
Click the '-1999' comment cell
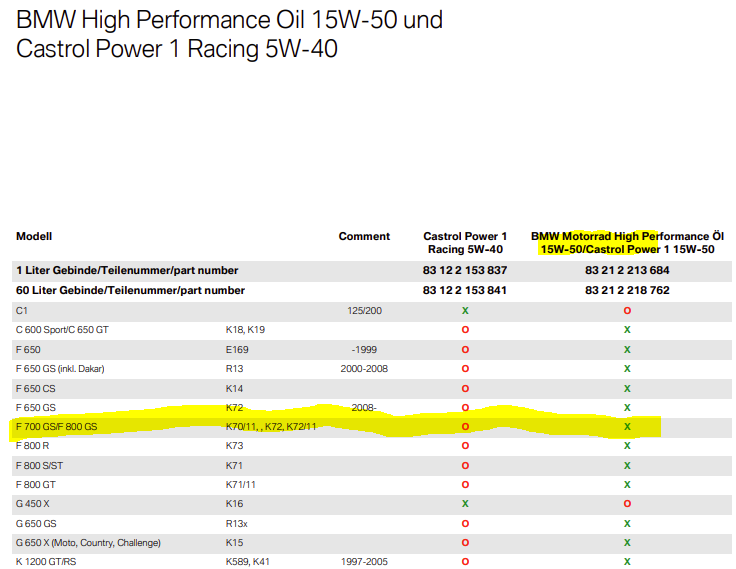[364, 349]
